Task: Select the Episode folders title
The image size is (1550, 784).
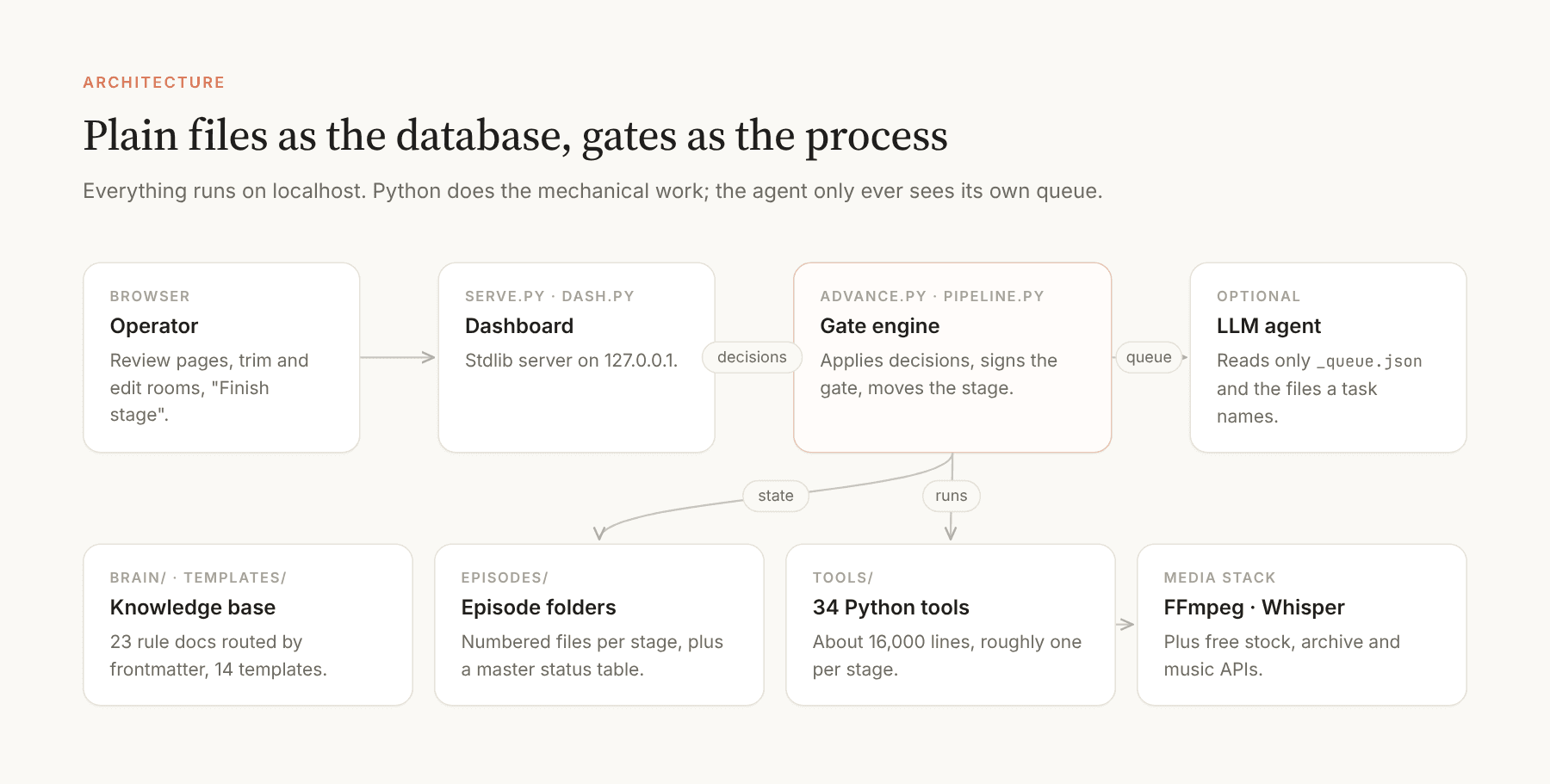Action: tap(538, 608)
